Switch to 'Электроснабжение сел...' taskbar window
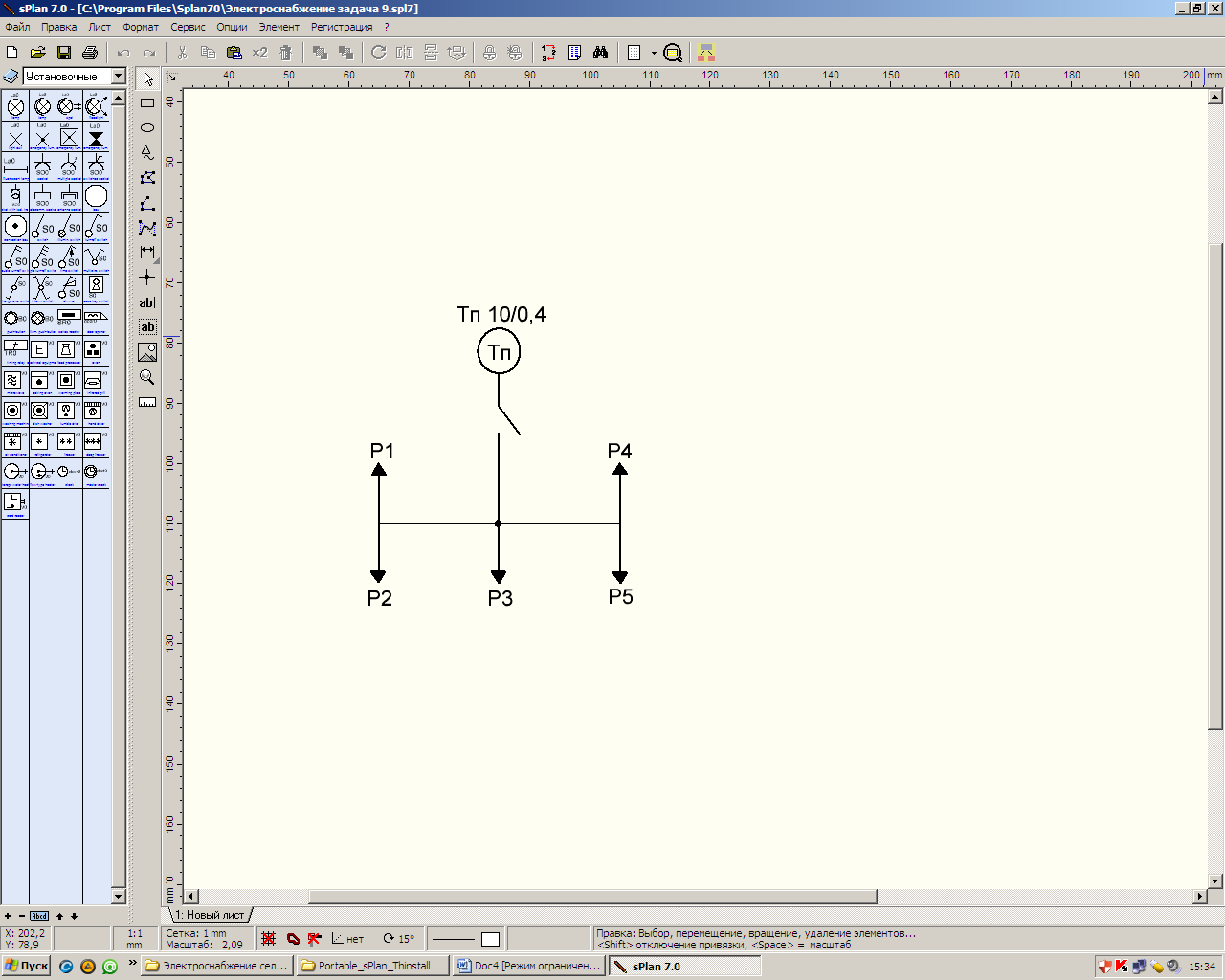 (217, 966)
